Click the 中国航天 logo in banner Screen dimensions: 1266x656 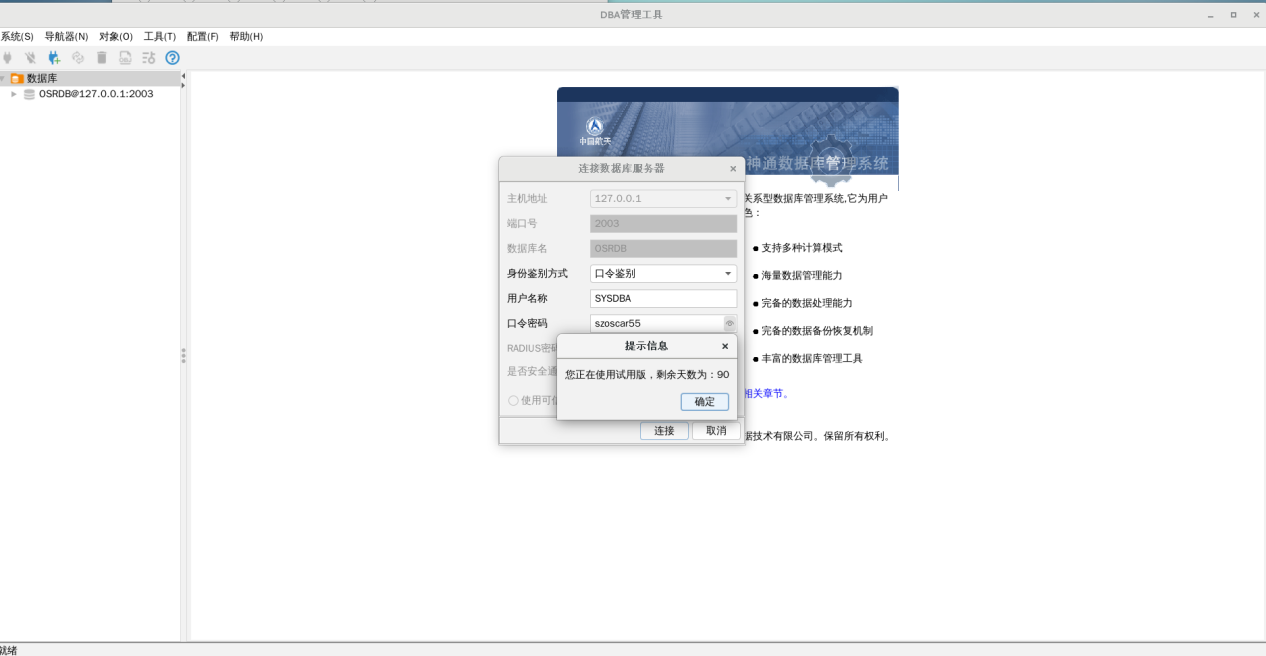[x=594, y=131]
